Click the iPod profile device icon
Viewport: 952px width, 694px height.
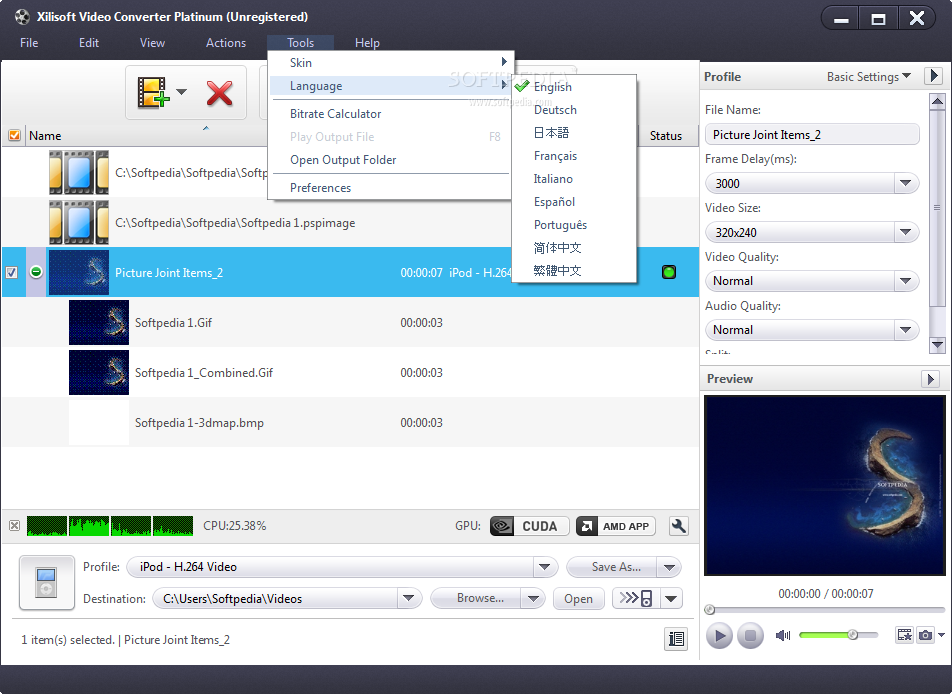(x=47, y=582)
